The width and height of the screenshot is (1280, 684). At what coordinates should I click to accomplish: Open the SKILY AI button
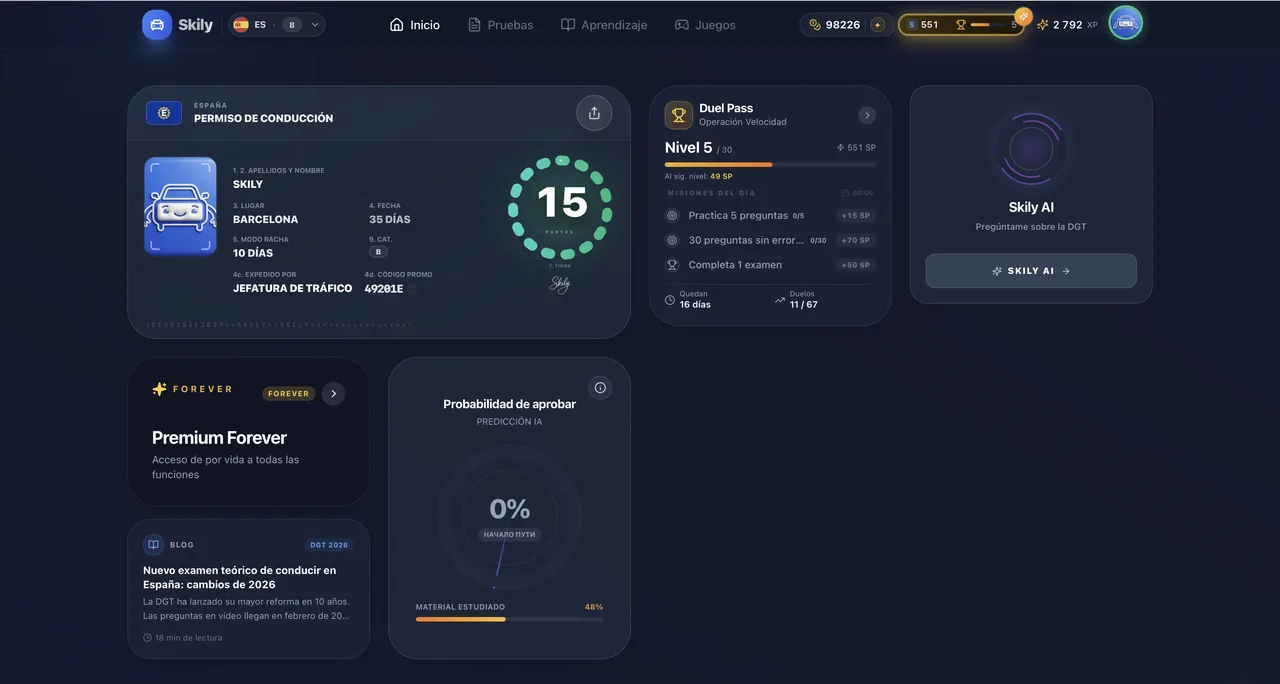1031,271
